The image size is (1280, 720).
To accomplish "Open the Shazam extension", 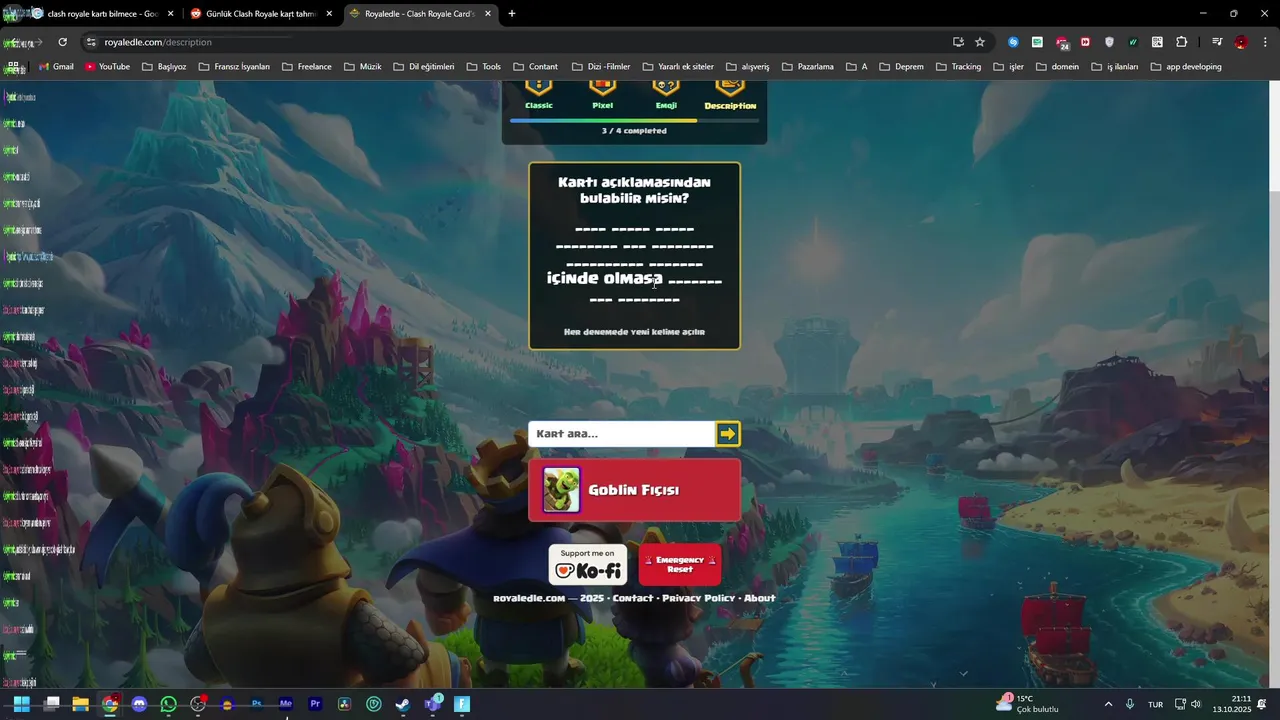I will click(x=1013, y=42).
